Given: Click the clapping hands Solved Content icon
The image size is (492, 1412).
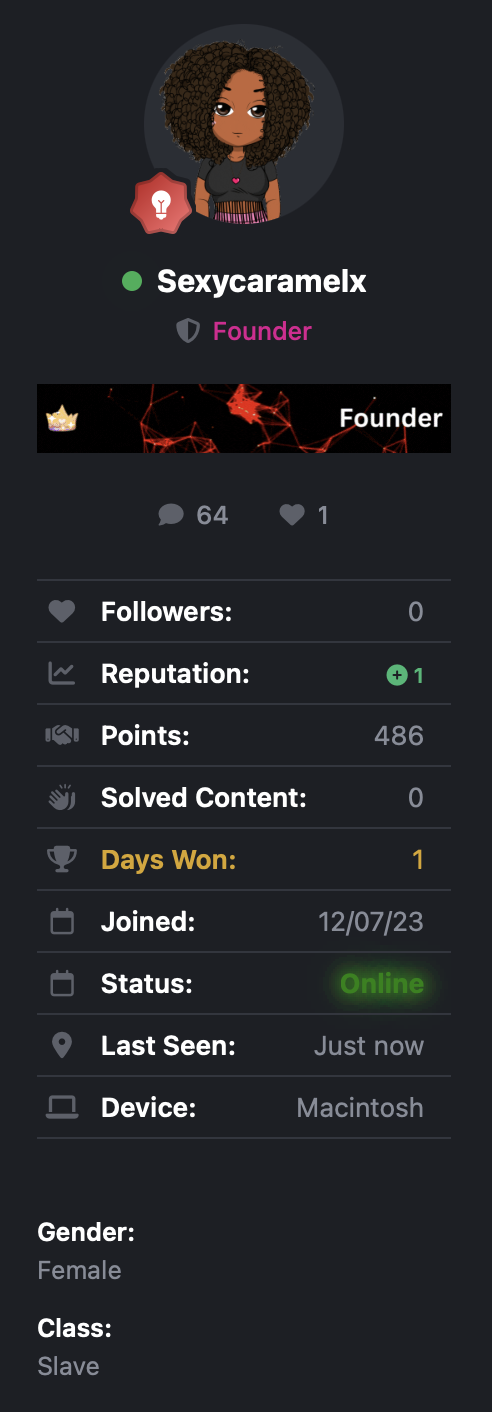Looking at the screenshot, I should pyautogui.click(x=62, y=798).
